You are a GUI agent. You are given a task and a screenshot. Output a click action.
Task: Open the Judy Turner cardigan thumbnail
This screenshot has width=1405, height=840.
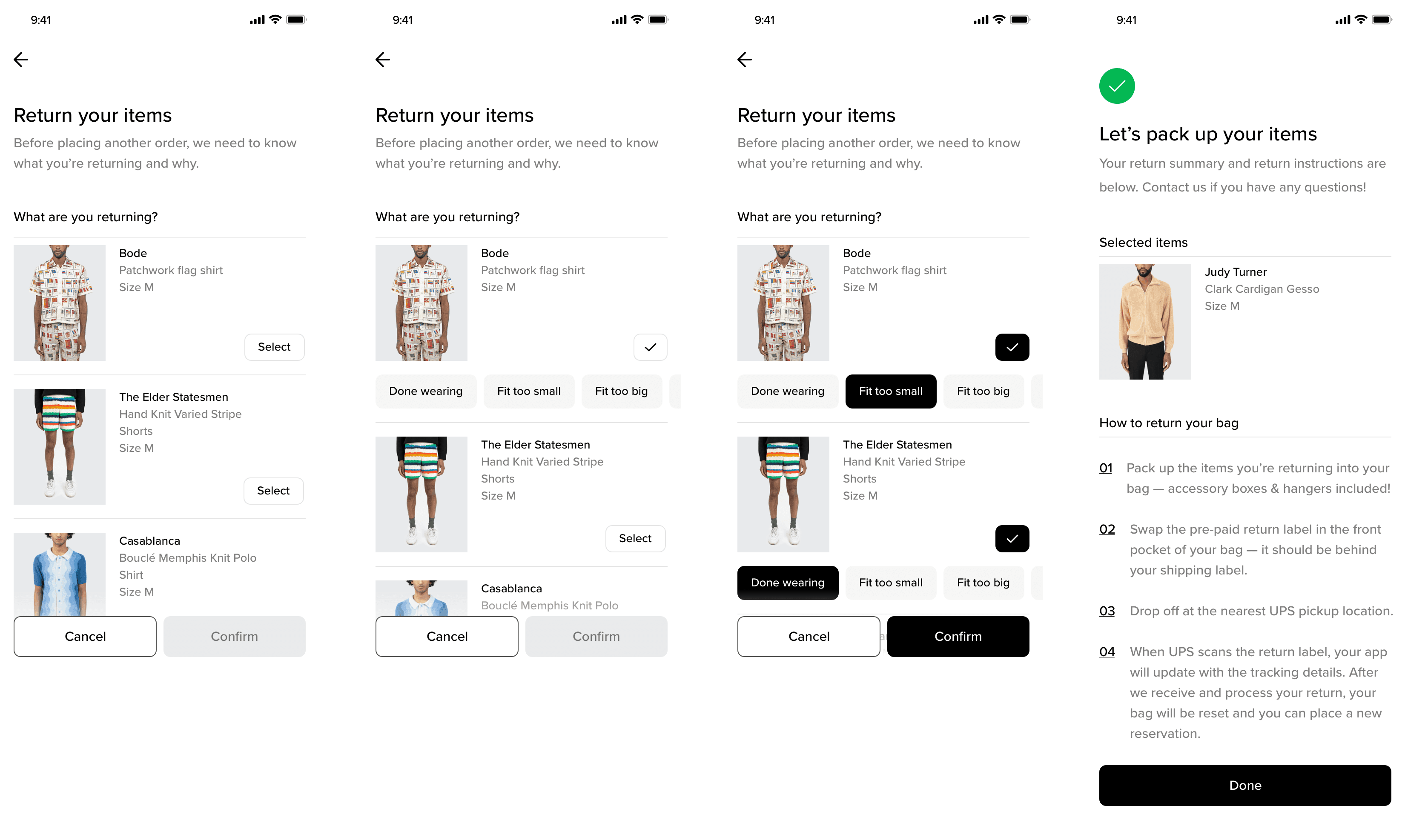[1145, 322]
